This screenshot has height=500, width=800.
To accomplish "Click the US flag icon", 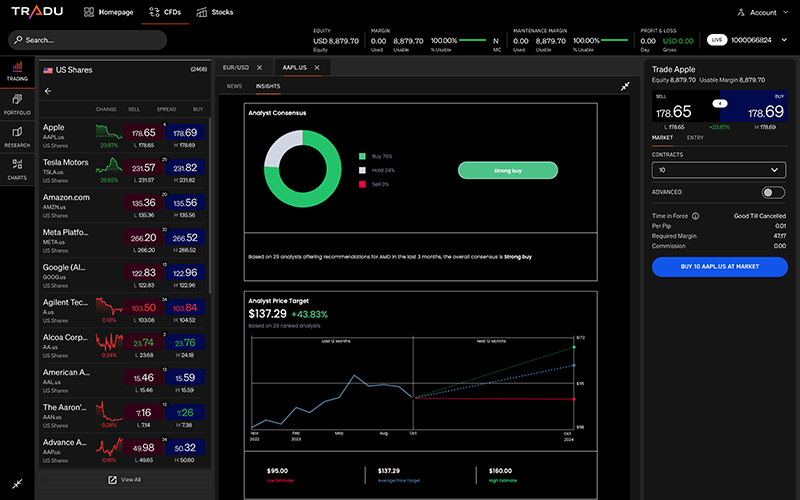I will tap(48, 70).
